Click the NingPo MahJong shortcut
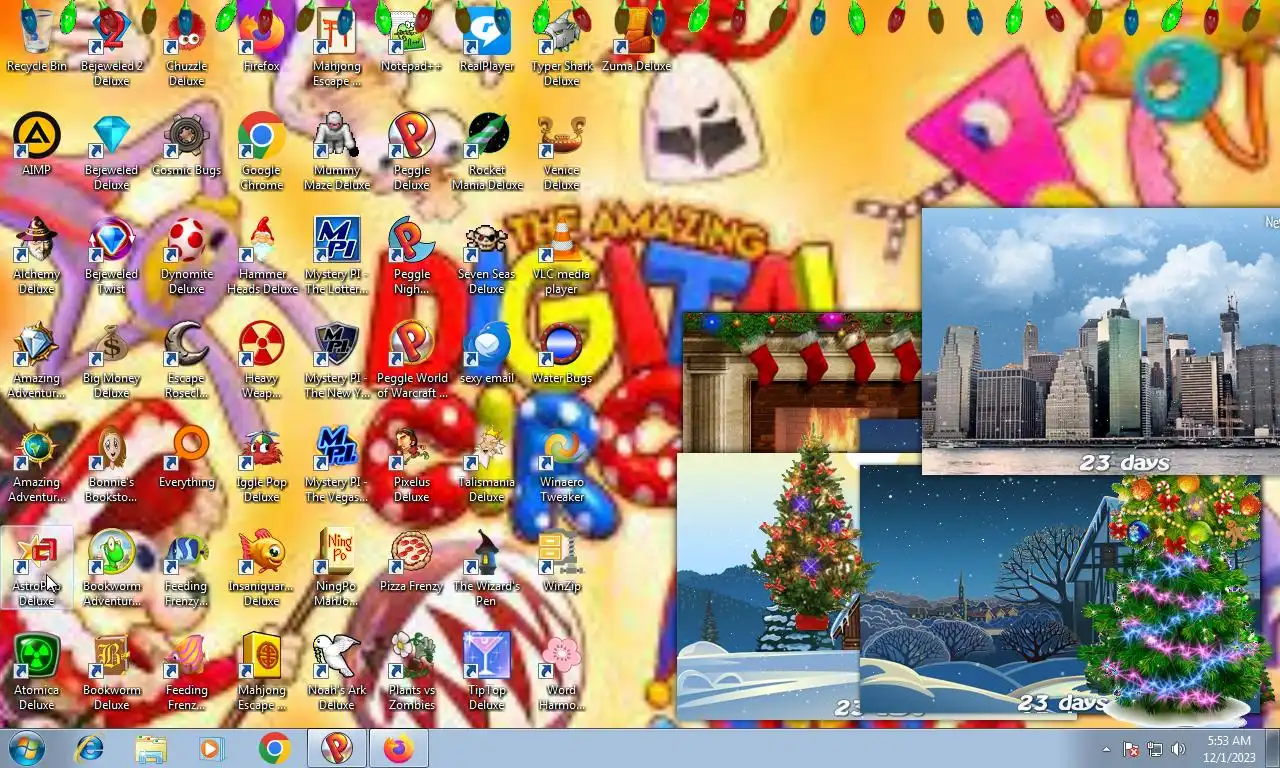The width and height of the screenshot is (1280, 768). (x=336, y=567)
